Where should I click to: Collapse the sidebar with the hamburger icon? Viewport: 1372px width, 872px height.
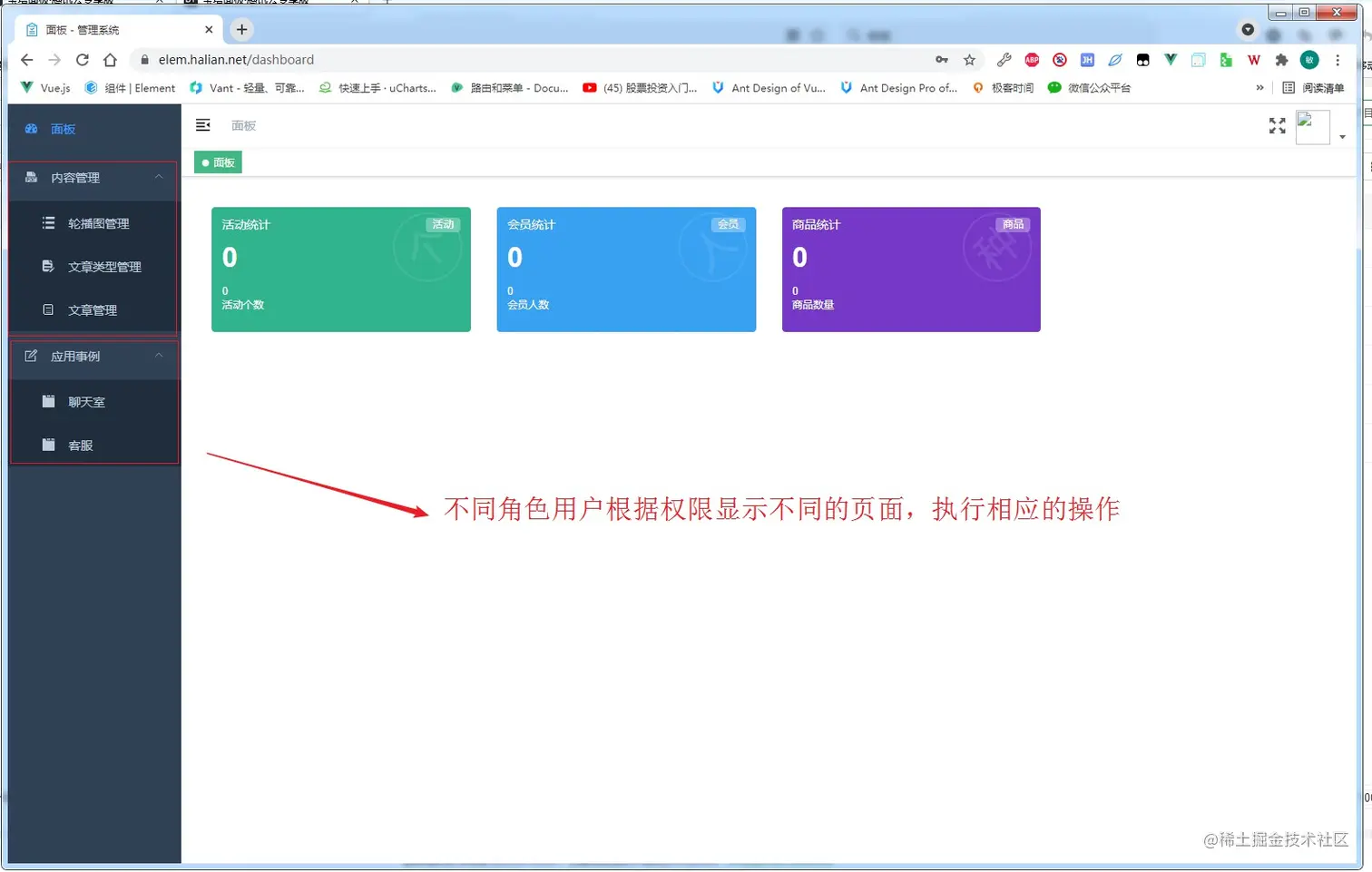pos(202,125)
